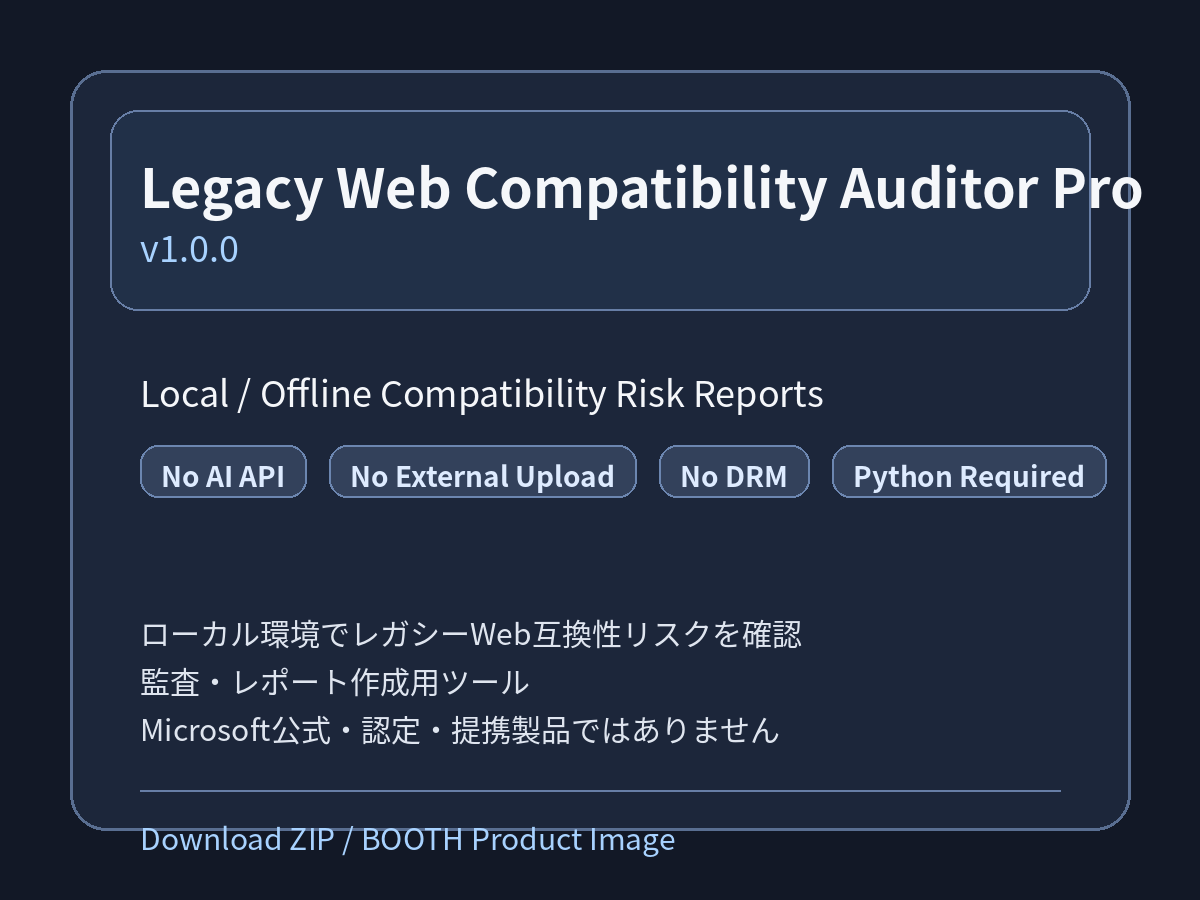
Task: Click Product Image in the footer line
Action: pos(573,840)
